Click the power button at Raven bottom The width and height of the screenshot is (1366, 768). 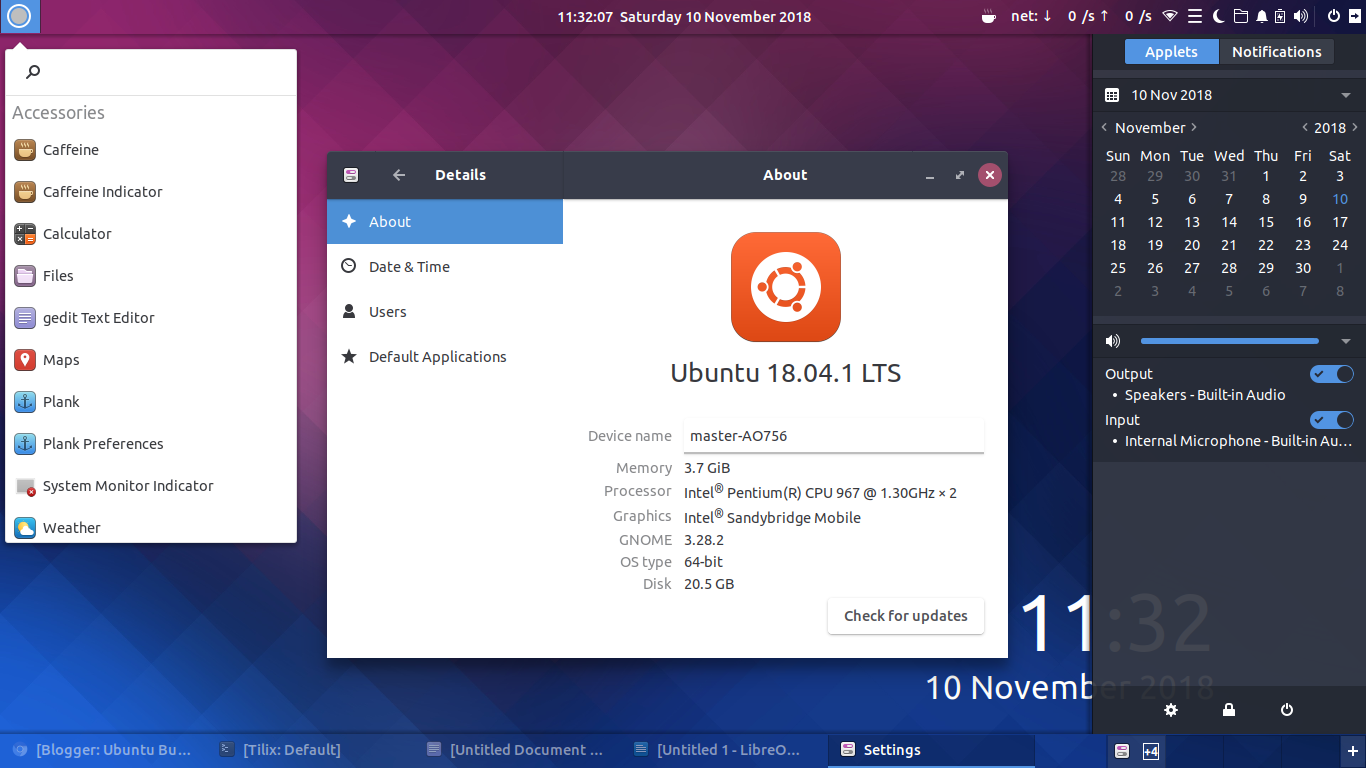(x=1287, y=710)
